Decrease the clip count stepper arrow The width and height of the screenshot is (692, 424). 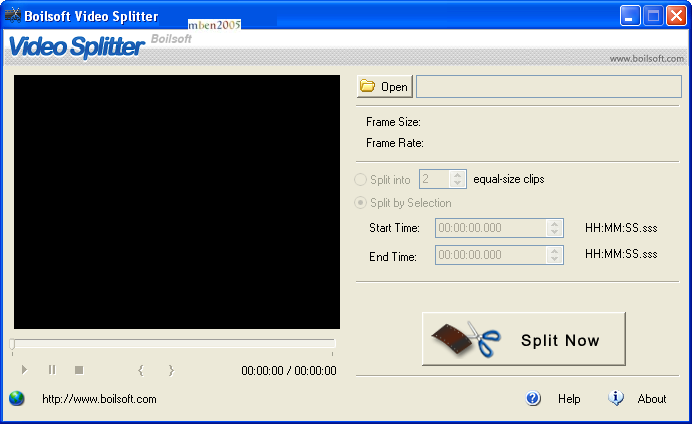[x=458, y=183]
